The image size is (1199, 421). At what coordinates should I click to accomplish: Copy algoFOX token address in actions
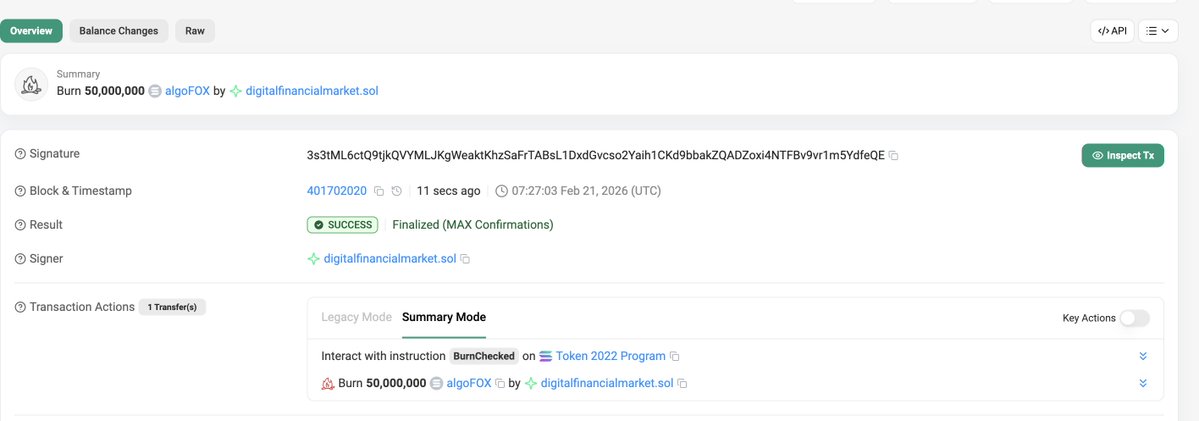pyautogui.click(x=500, y=384)
